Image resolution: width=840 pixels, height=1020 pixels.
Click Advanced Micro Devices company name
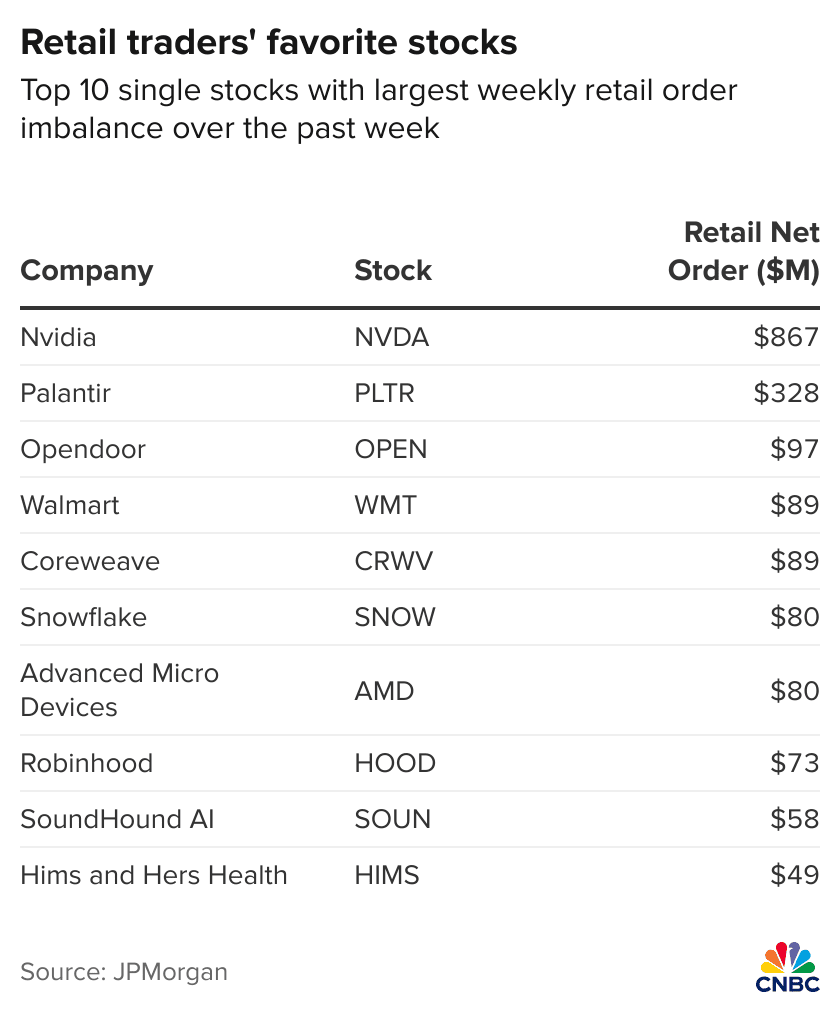point(119,690)
